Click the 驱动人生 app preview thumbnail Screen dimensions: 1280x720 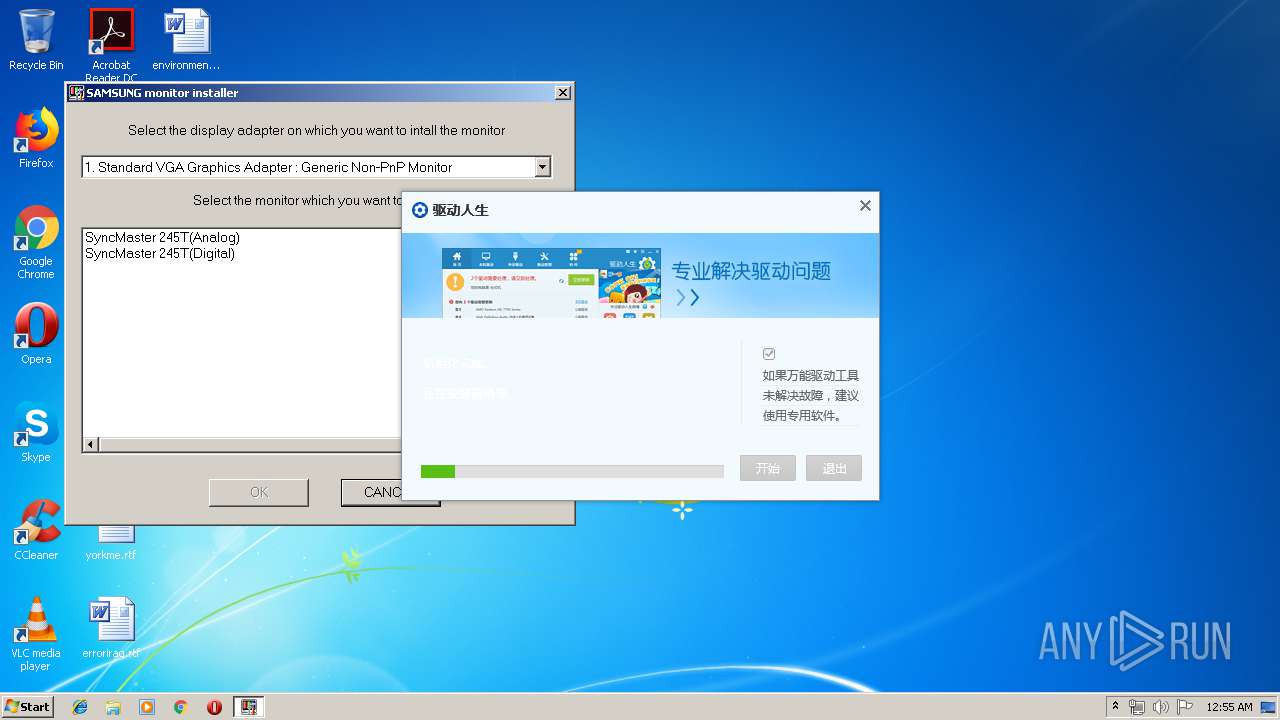(551, 283)
